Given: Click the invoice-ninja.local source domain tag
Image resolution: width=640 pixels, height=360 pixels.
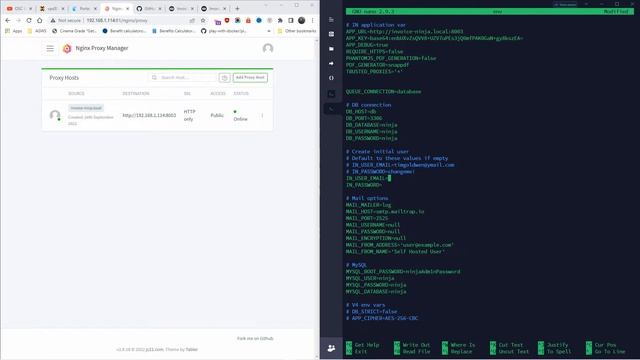Looking at the screenshot, I should point(86,108).
